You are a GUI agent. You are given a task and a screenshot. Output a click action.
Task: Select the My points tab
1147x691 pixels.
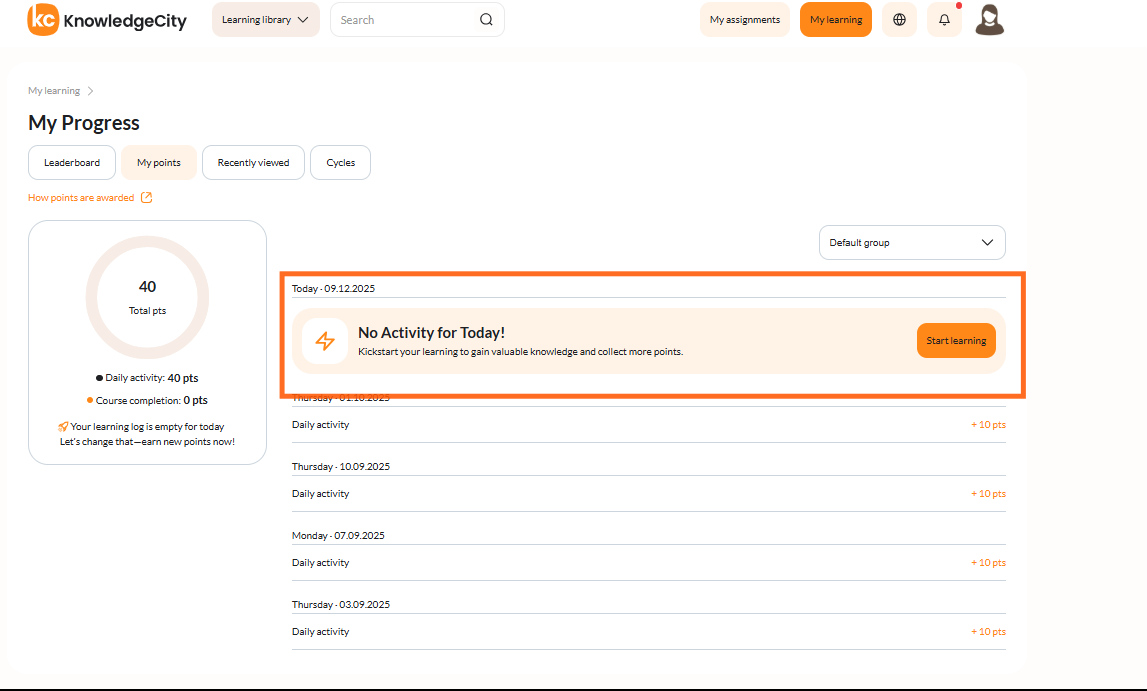point(159,162)
